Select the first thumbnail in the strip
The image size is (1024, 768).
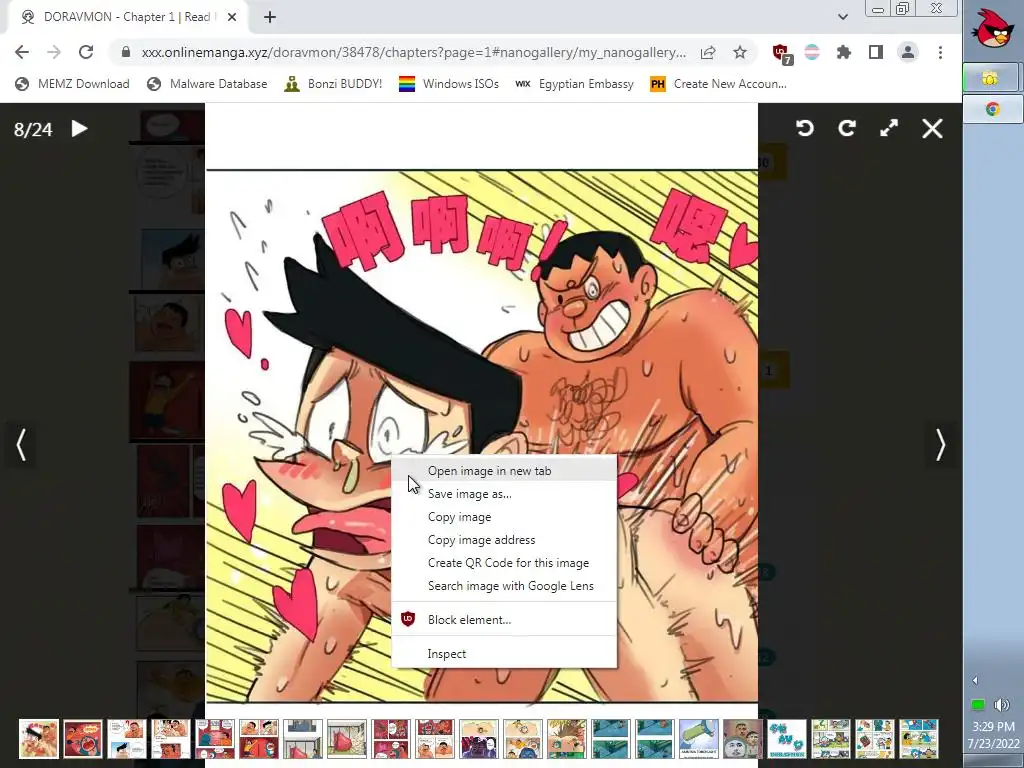39,739
